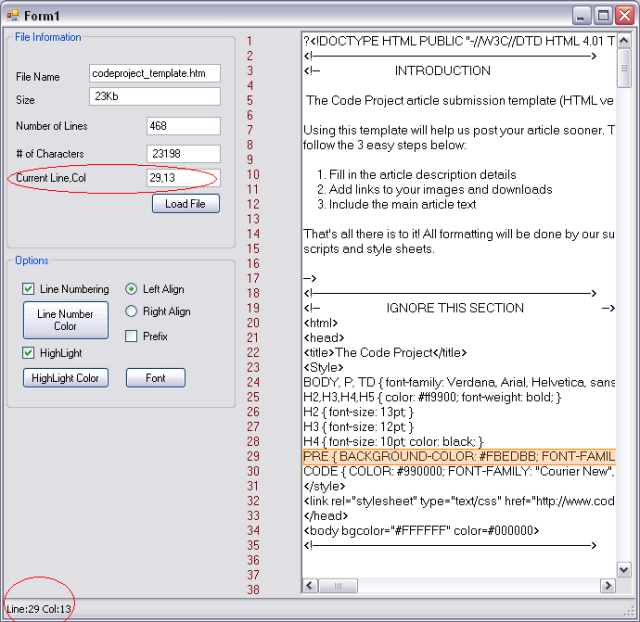Click the horizontal scrollbar thumb
Viewport: 640px width, 622px height.
(x=338, y=586)
